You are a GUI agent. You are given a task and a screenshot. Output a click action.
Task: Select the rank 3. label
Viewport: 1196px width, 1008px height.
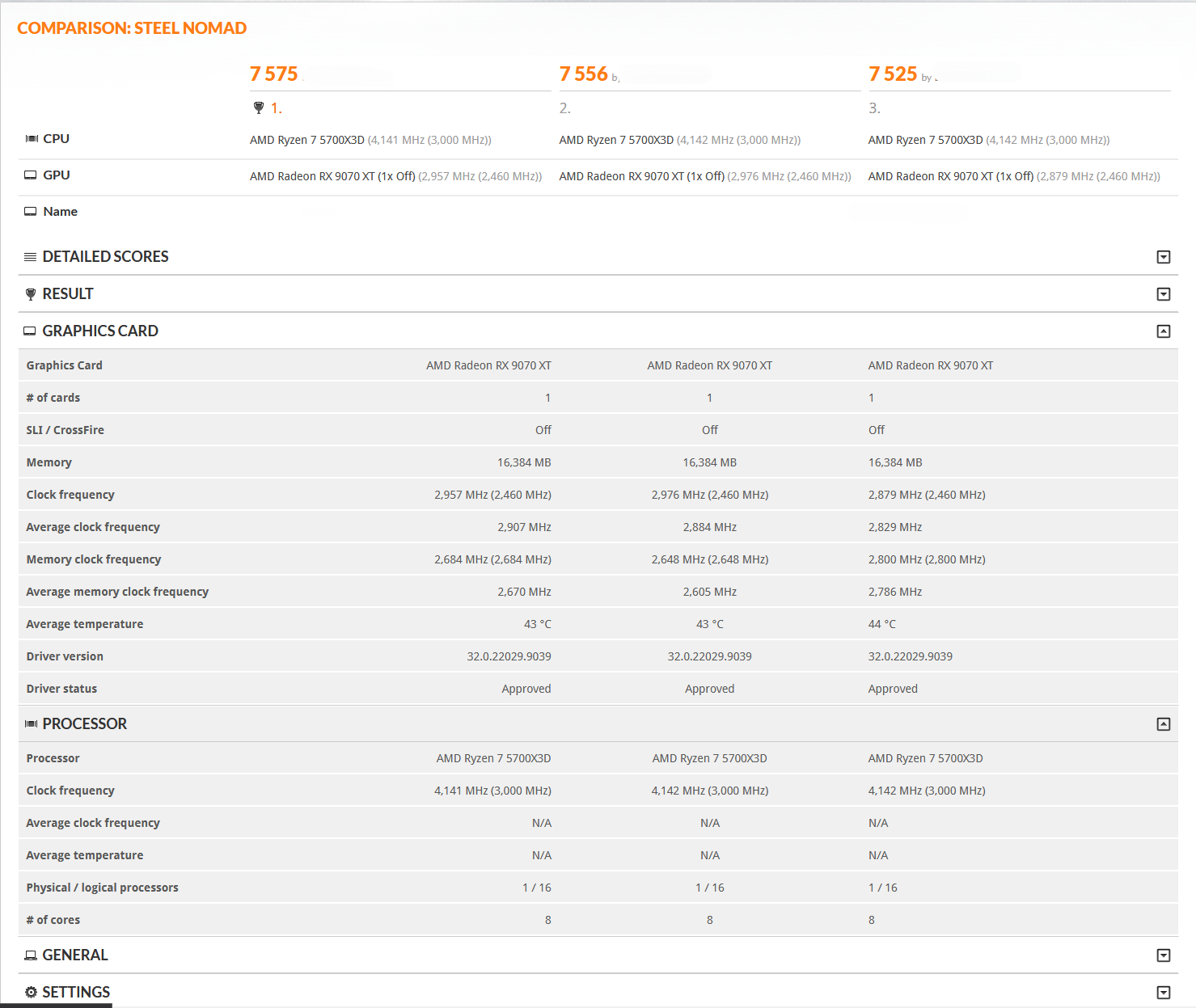[874, 108]
